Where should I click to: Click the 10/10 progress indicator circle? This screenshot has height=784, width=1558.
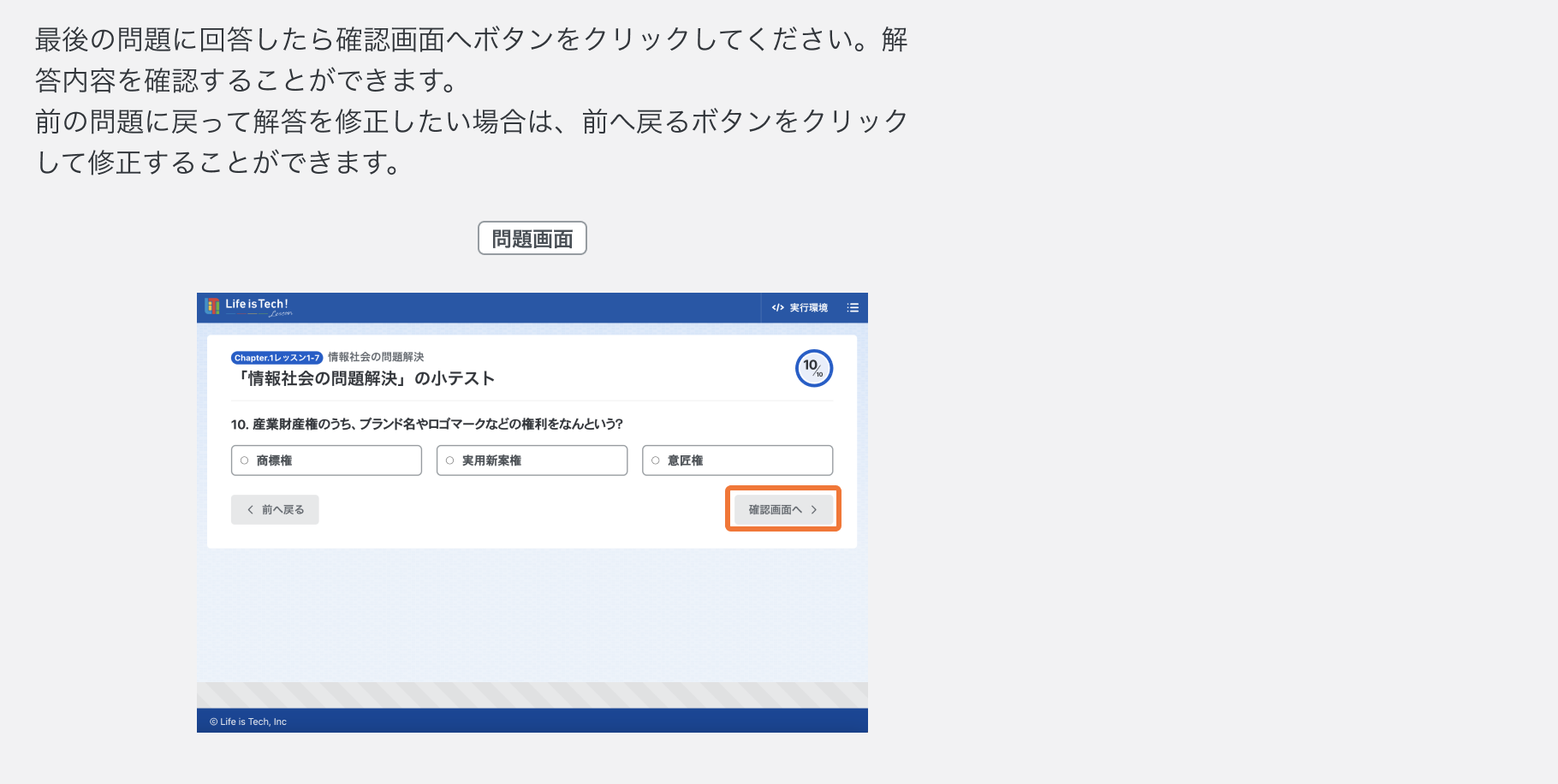814,368
